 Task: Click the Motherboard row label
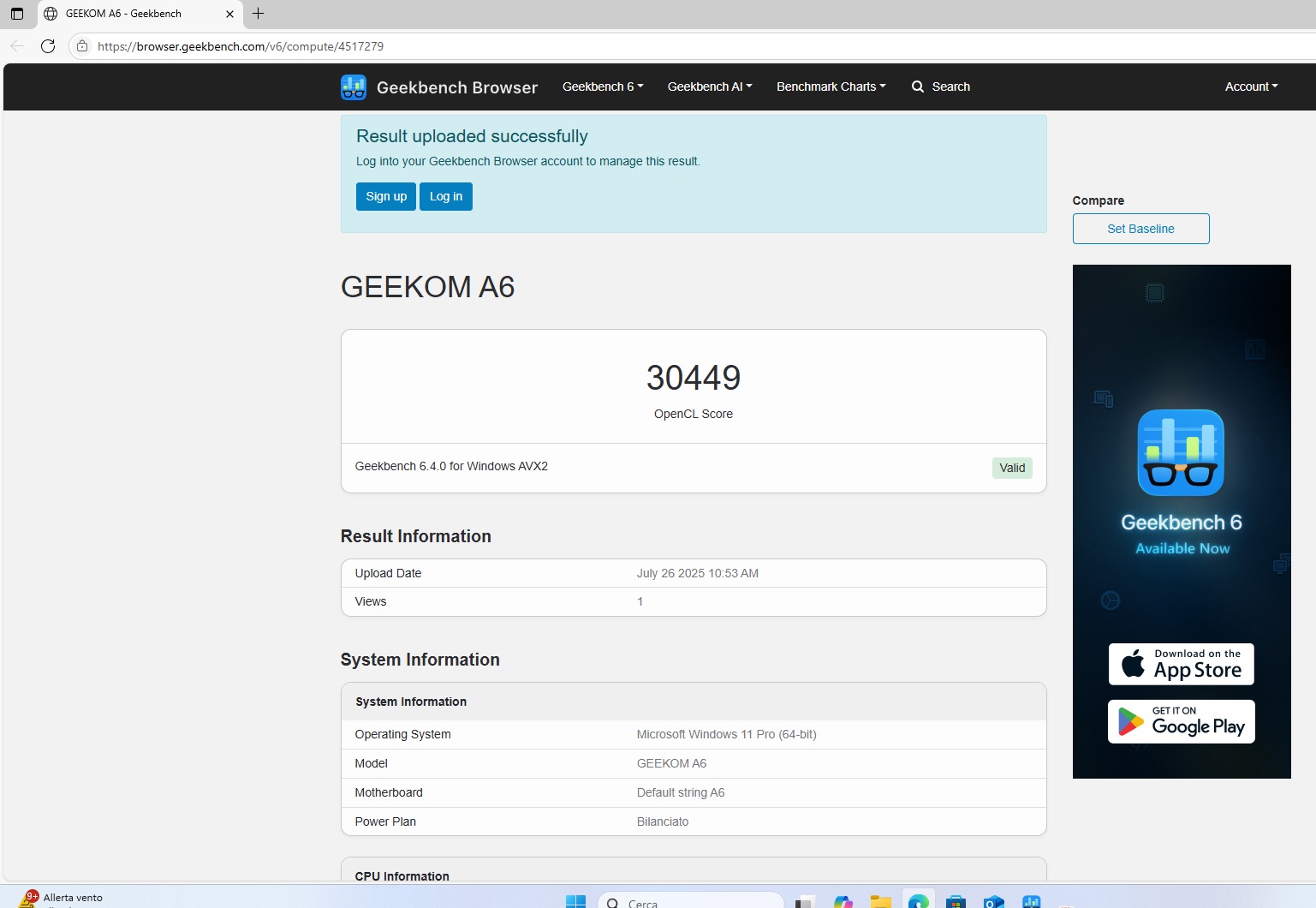389,792
